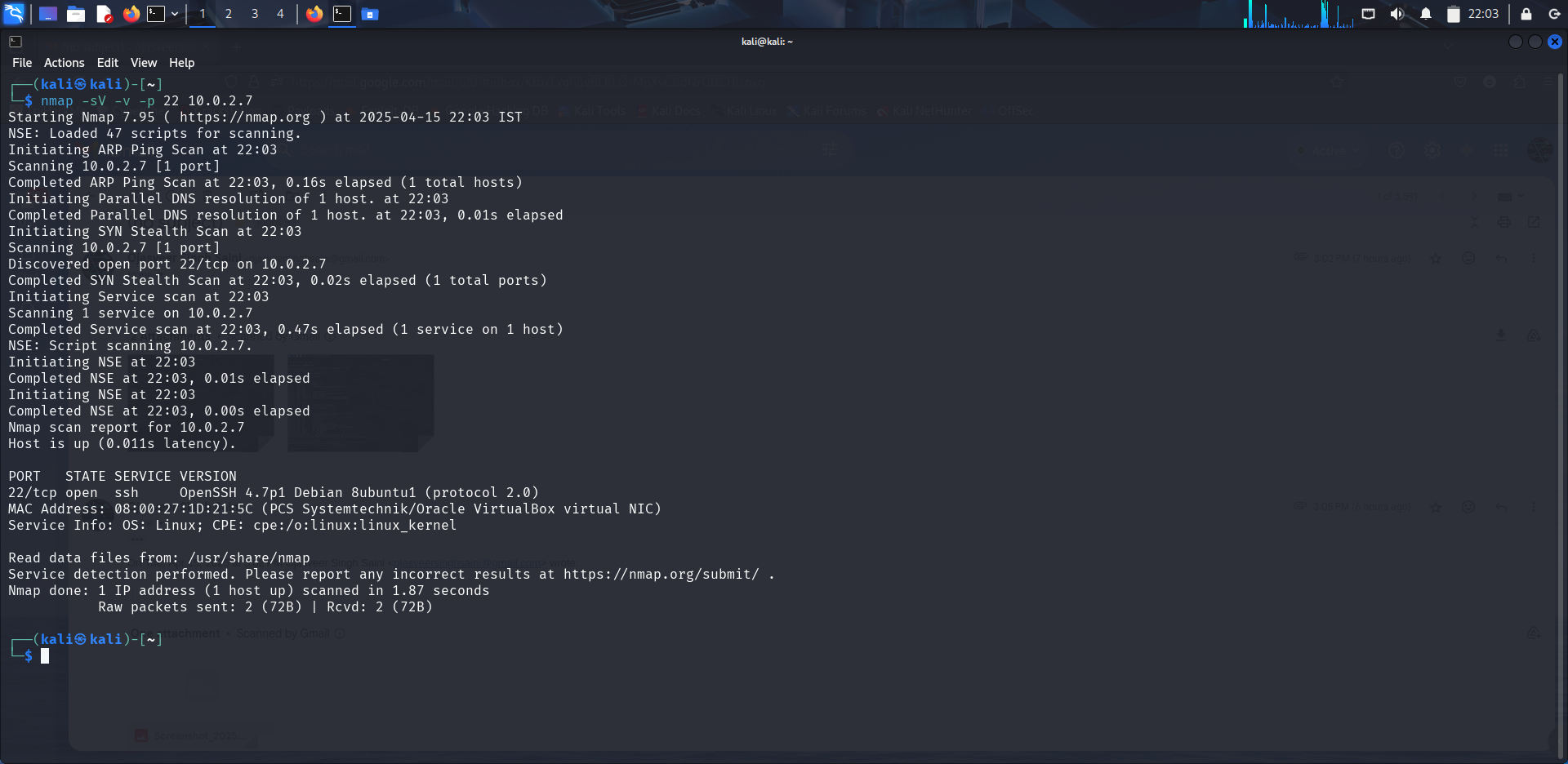Viewport: 1568px width, 764px height.
Task: Open the log out session icon
Action: 1554,14
